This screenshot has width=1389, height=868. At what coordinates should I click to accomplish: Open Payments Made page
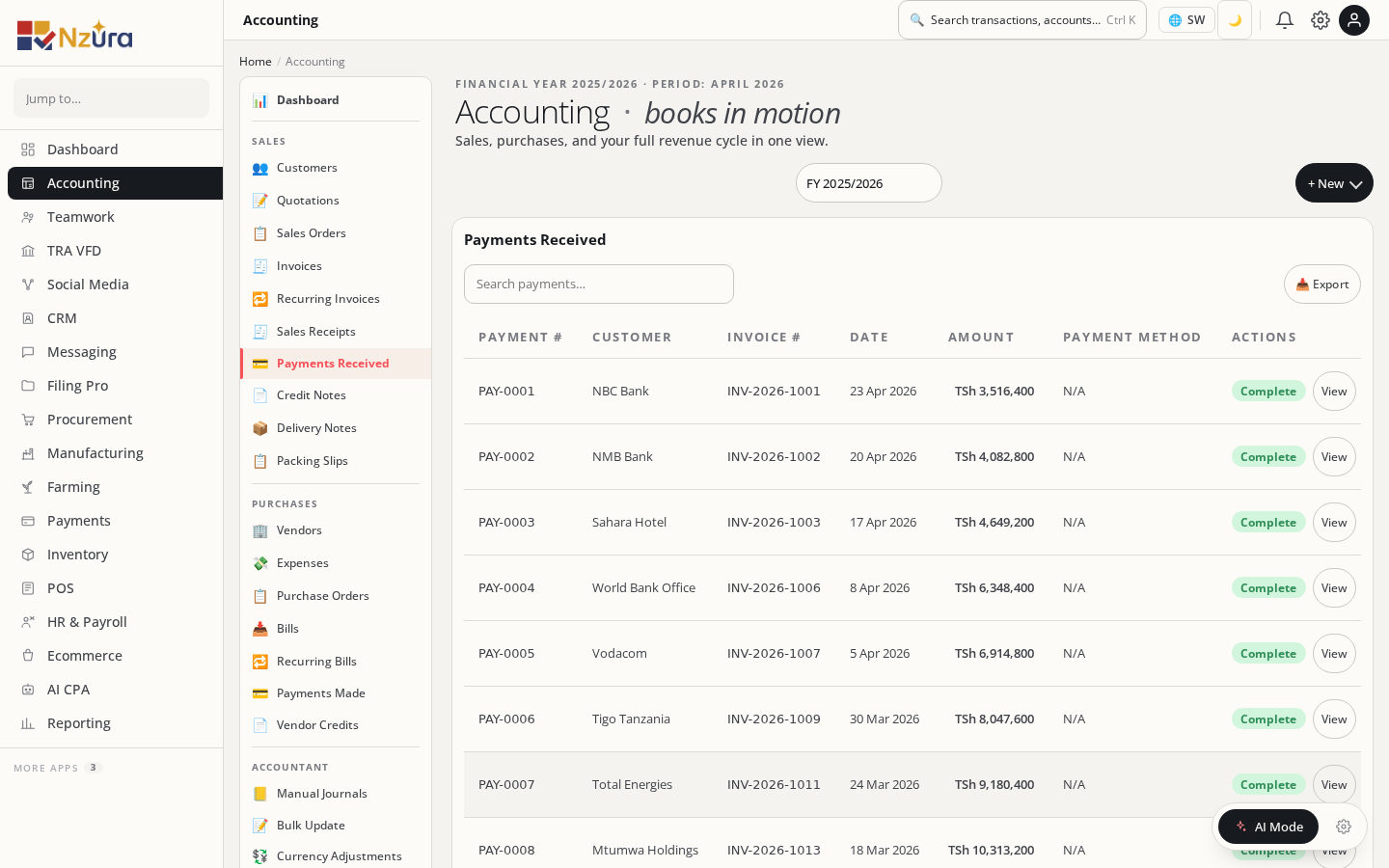pyautogui.click(x=336, y=693)
